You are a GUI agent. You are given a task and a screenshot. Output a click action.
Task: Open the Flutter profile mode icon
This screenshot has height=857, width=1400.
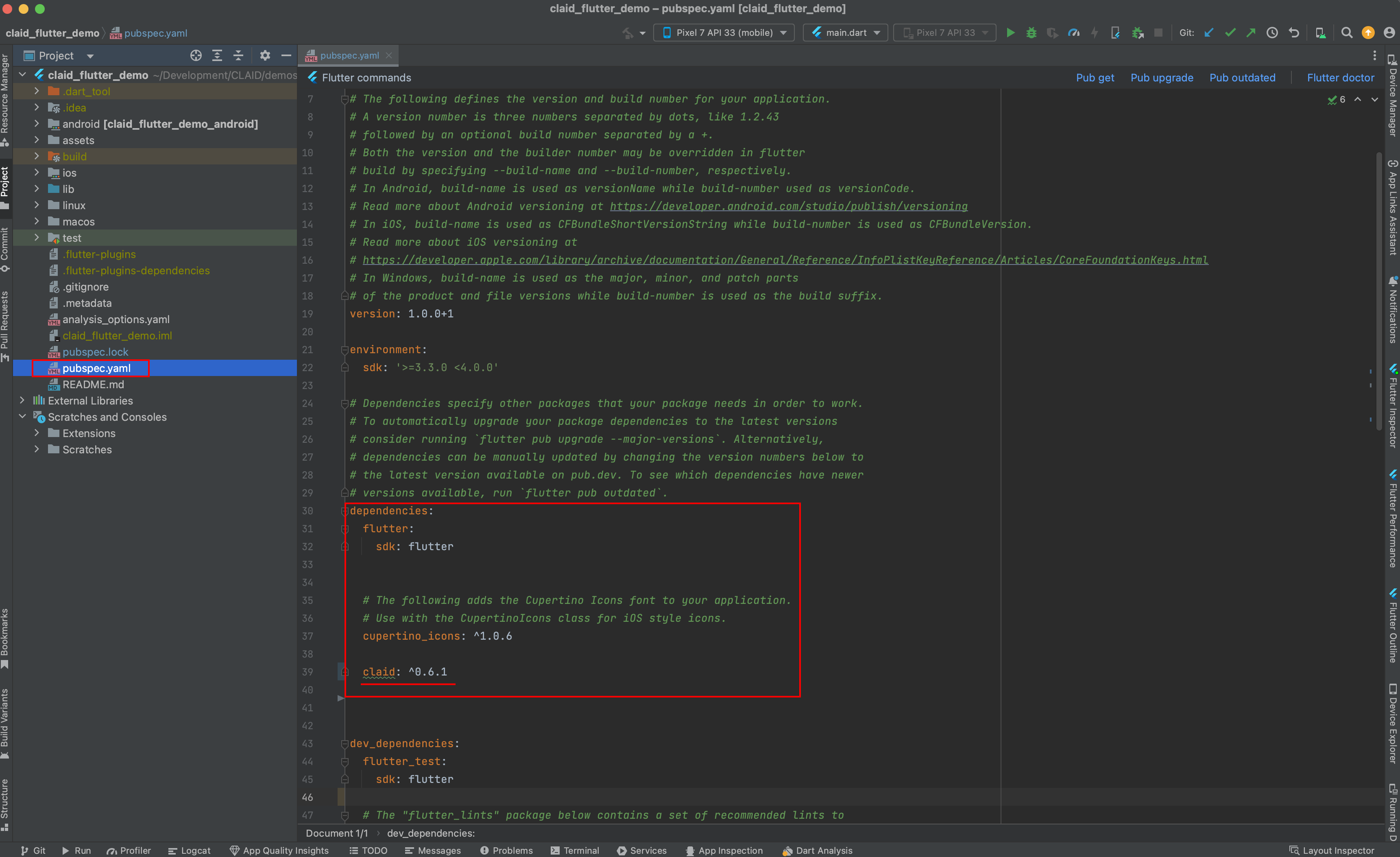1073,33
